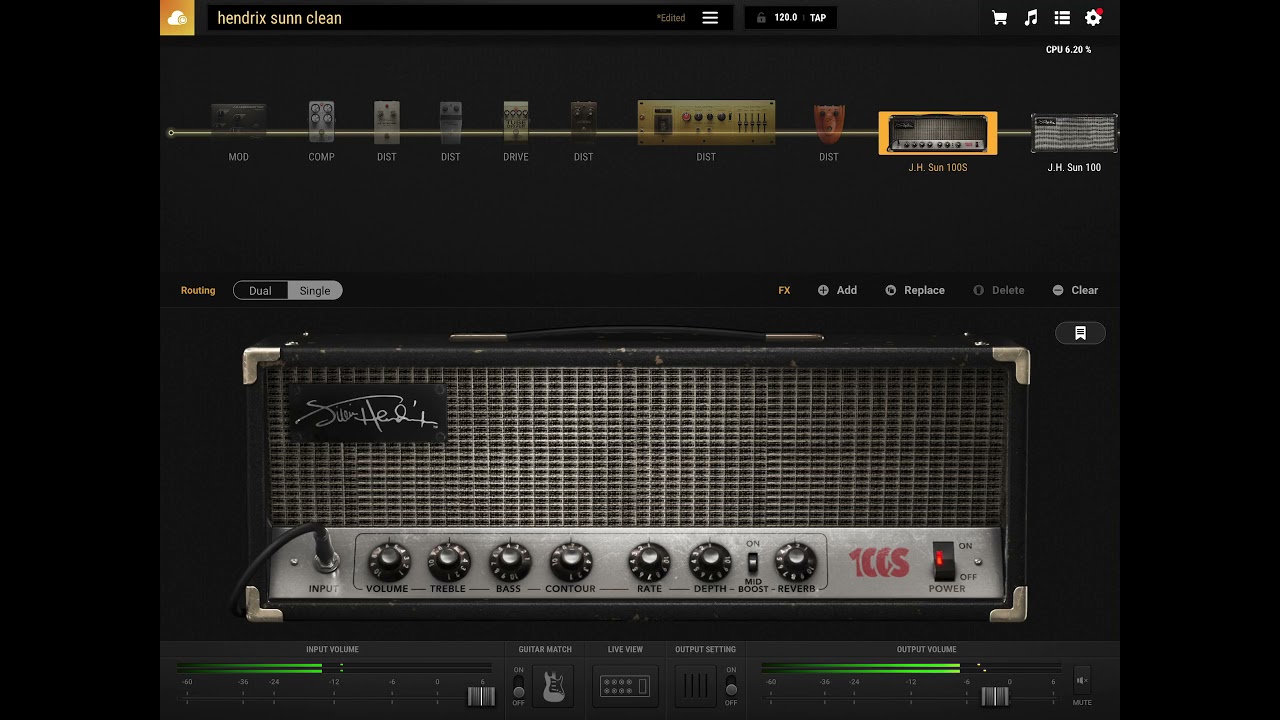Select the orange face-shaped DIST pedal
Viewport: 1280px width, 720px height.
[x=828, y=124]
